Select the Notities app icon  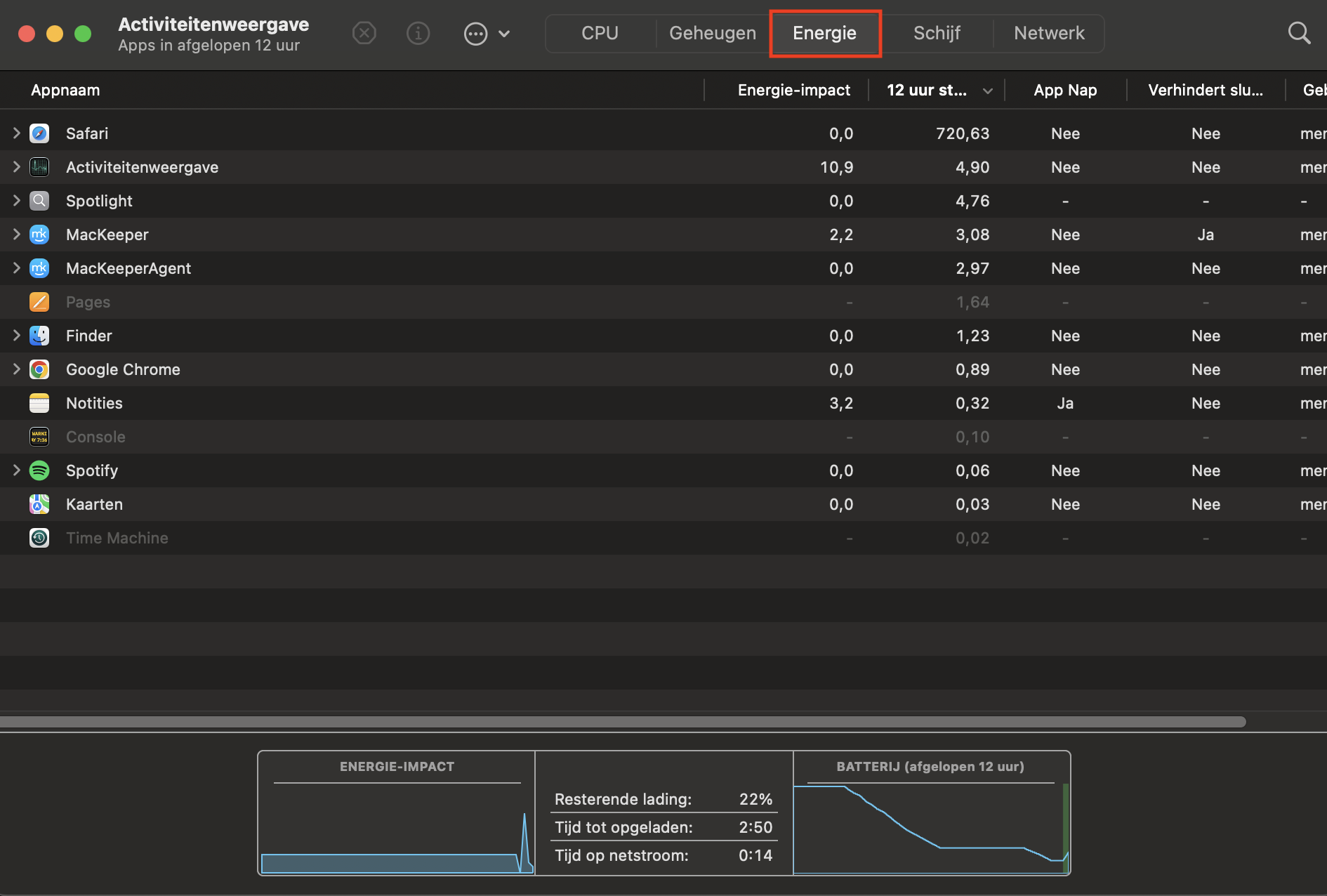[x=39, y=403]
